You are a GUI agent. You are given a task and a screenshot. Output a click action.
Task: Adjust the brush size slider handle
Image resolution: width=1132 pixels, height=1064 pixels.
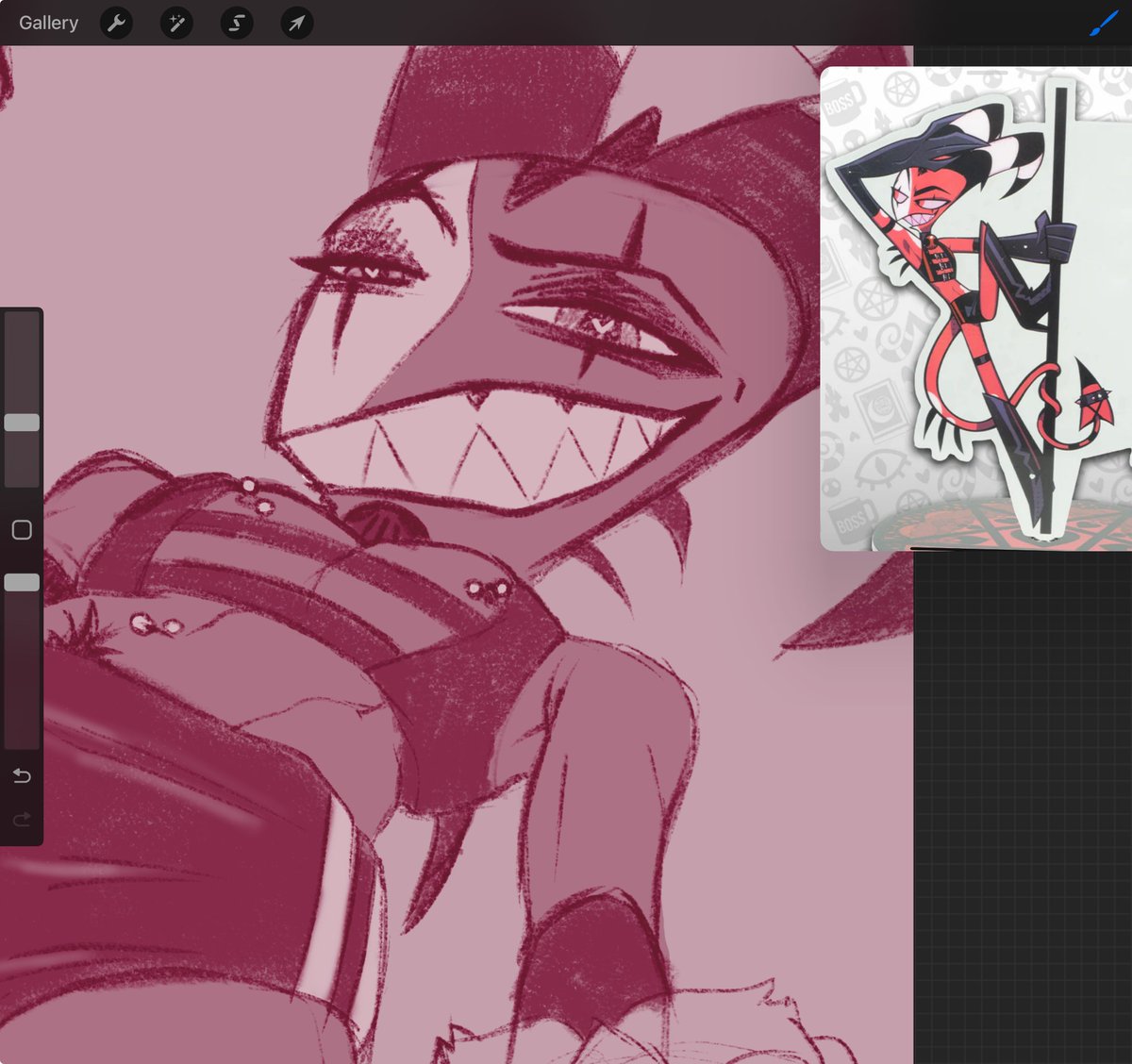(x=22, y=423)
